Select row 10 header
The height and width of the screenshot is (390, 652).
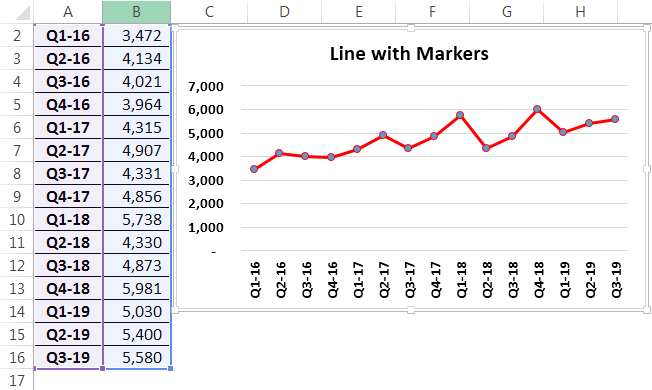tap(17, 220)
